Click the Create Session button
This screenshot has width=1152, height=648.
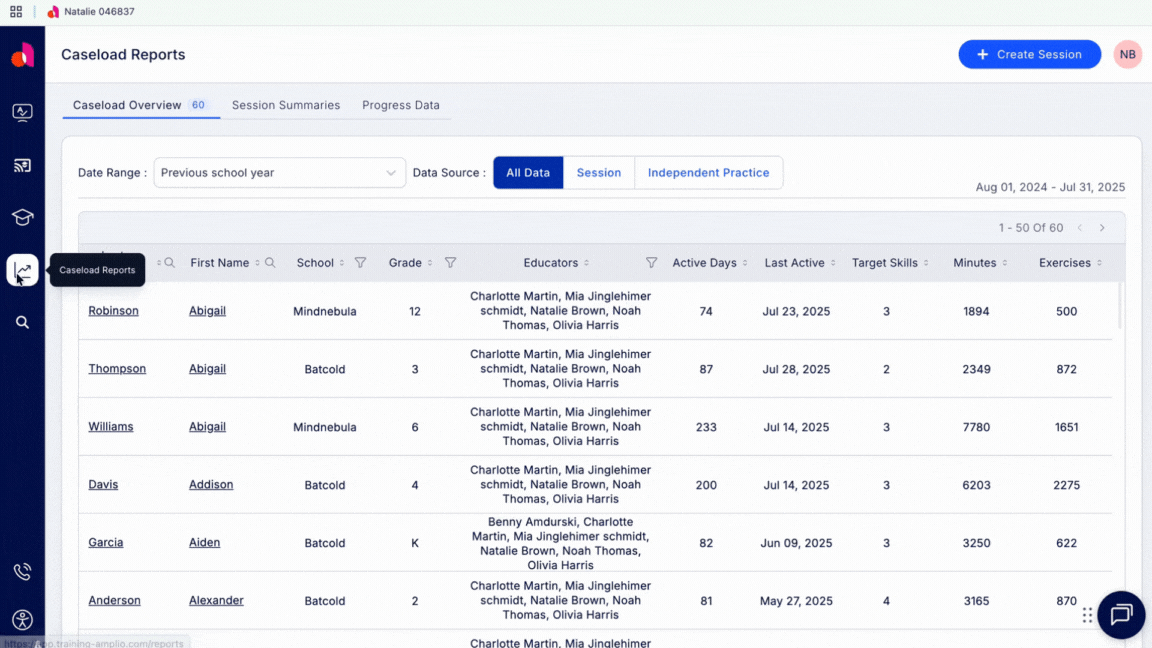[1029, 54]
